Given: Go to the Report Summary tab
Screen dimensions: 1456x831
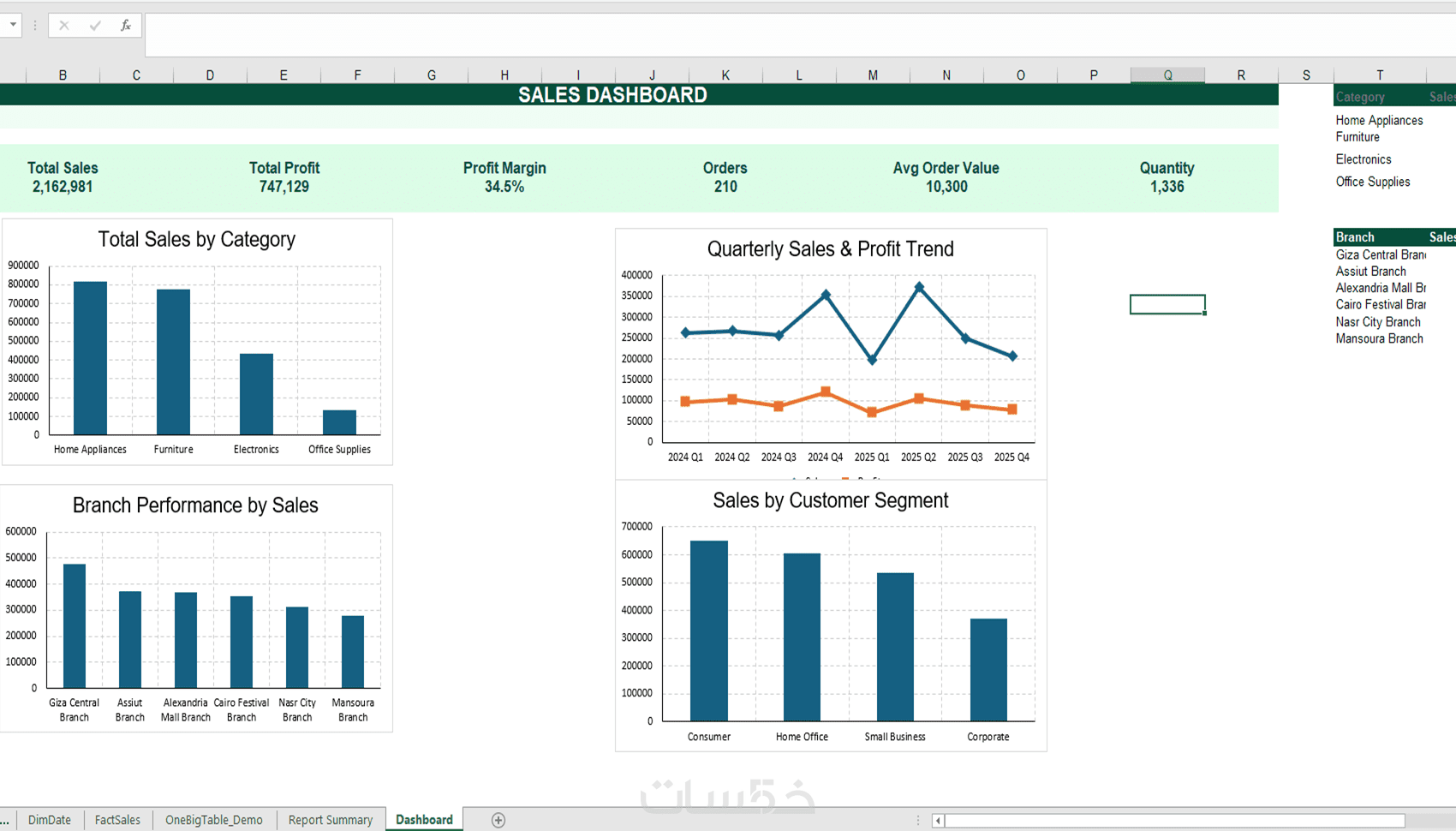Looking at the screenshot, I should tap(331, 820).
